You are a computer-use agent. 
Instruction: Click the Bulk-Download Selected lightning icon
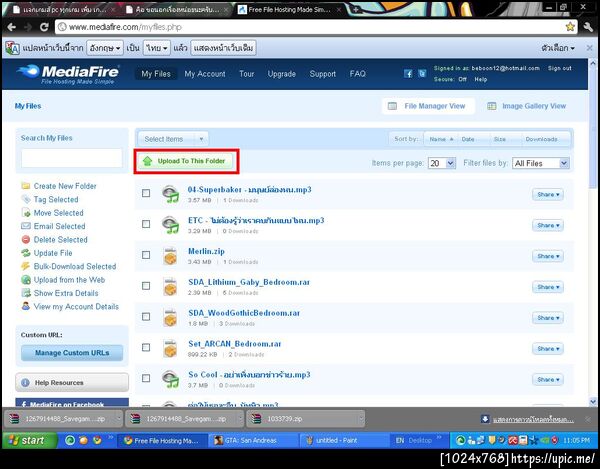click(26, 266)
